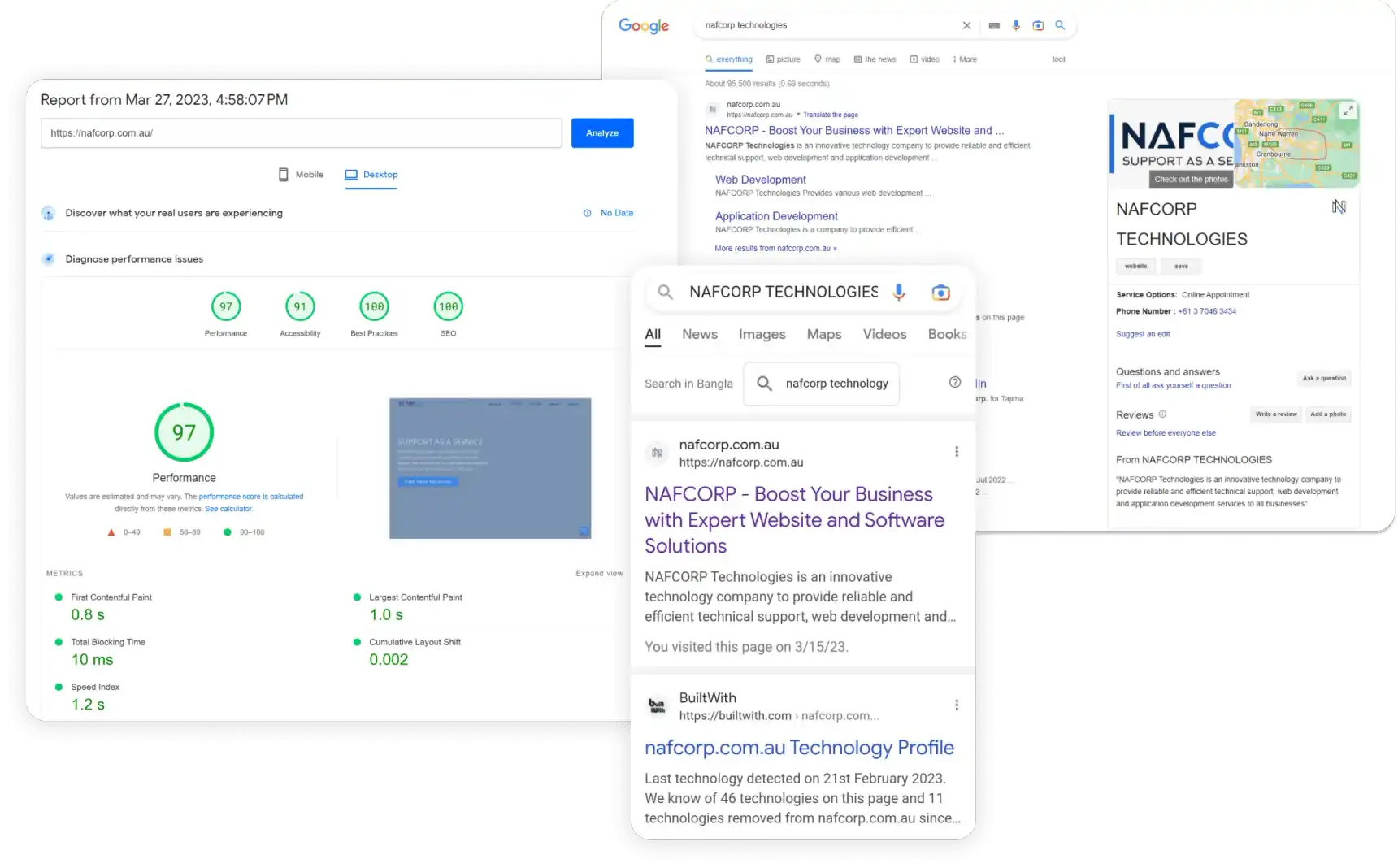Open 'Suggest an edit' link
This screenshot has height=868, width=1398.
pos(1143,334)
